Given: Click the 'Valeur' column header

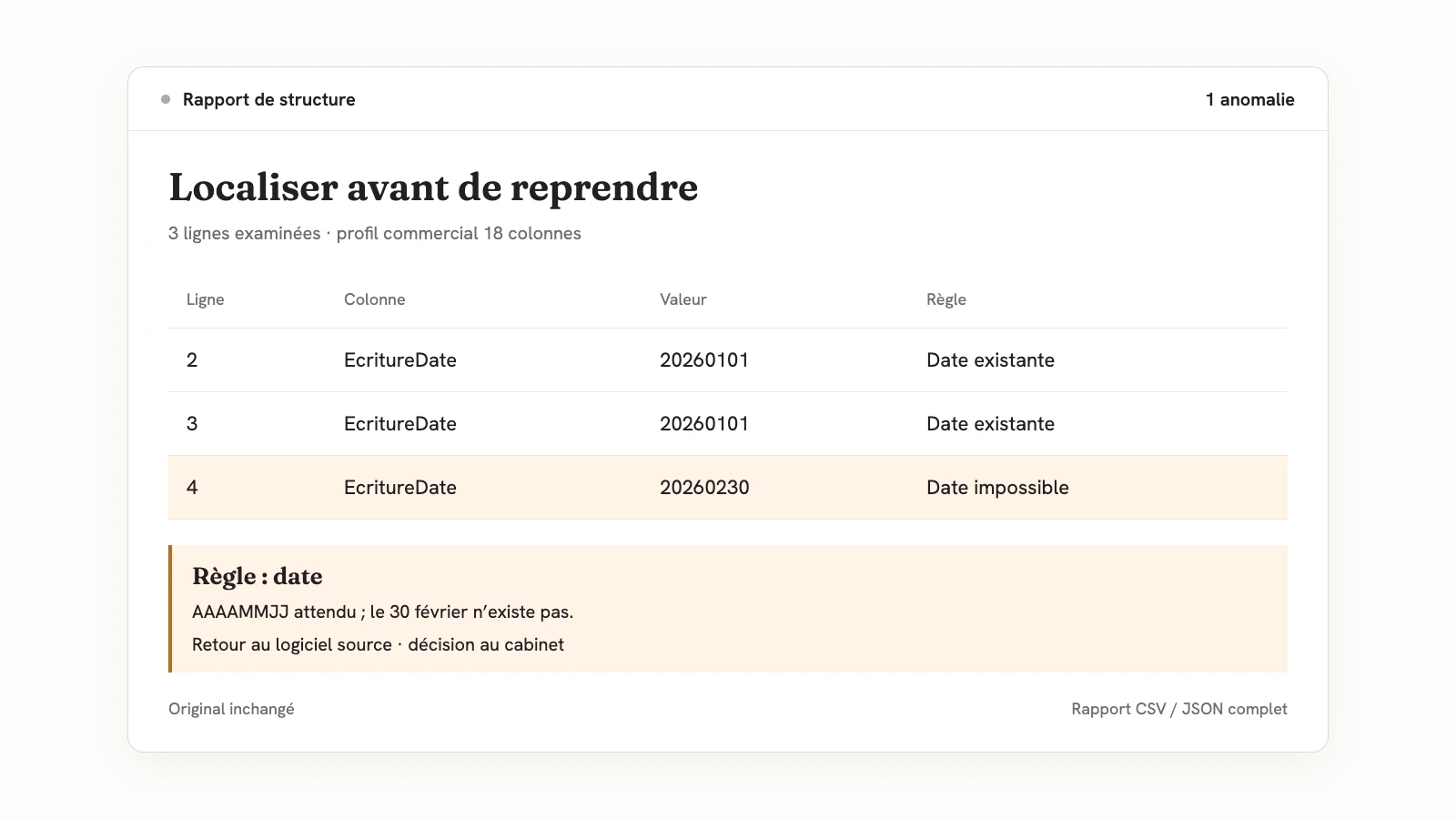Looking at the screenshot, I should tap(682, 299).
